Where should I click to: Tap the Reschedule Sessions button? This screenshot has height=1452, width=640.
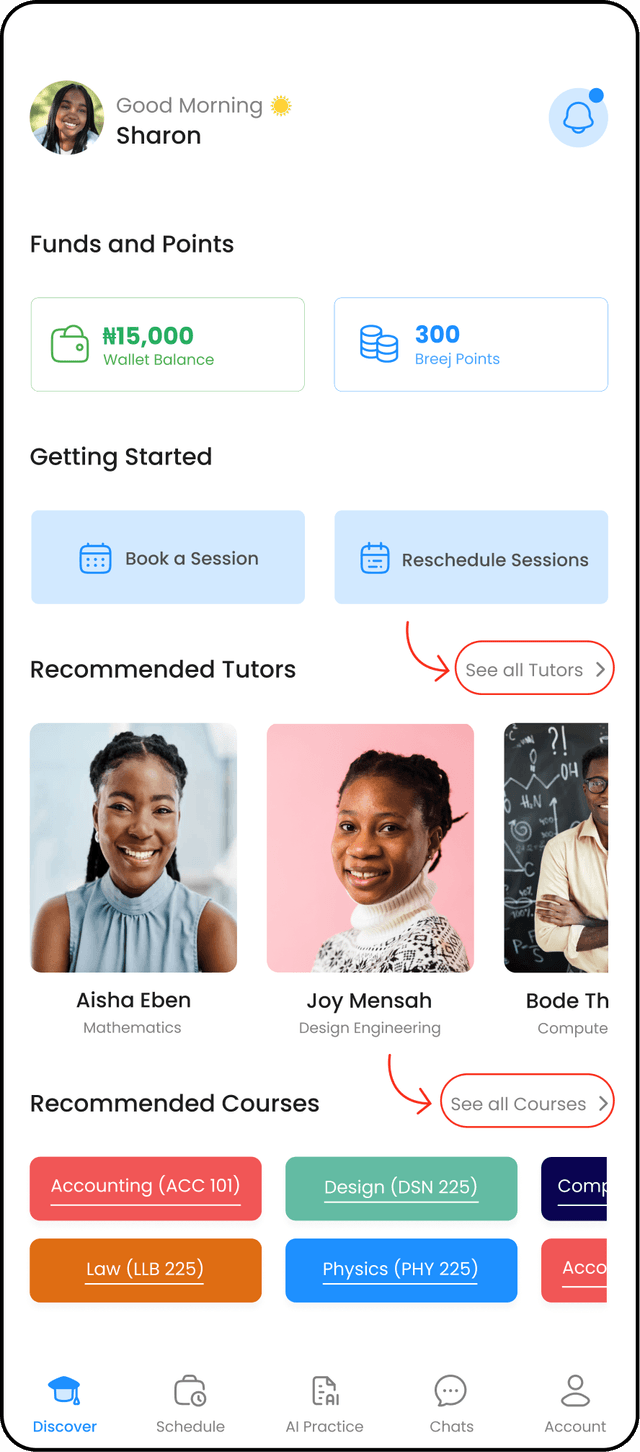click(471, 557)
